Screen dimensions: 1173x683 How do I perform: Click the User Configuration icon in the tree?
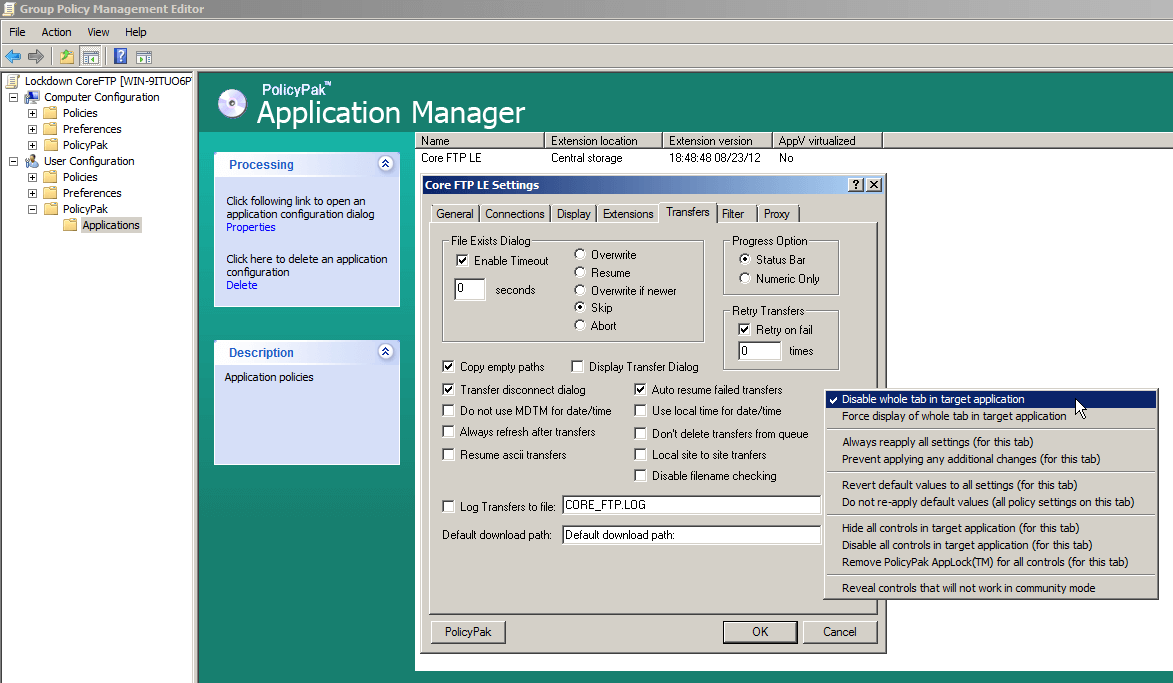[32, 161]
